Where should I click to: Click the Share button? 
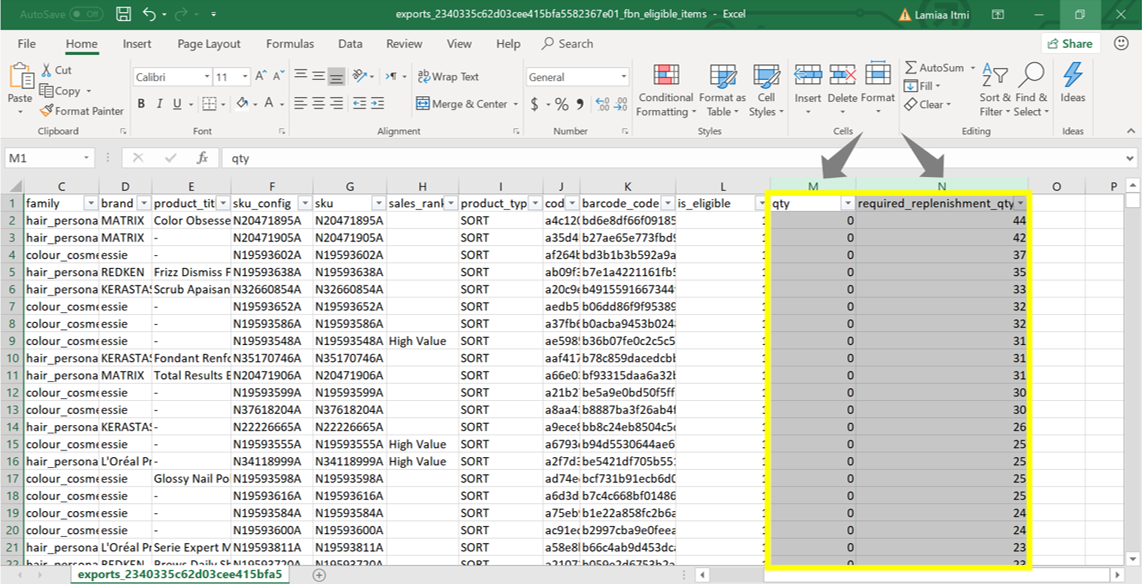coord(1070,44)
